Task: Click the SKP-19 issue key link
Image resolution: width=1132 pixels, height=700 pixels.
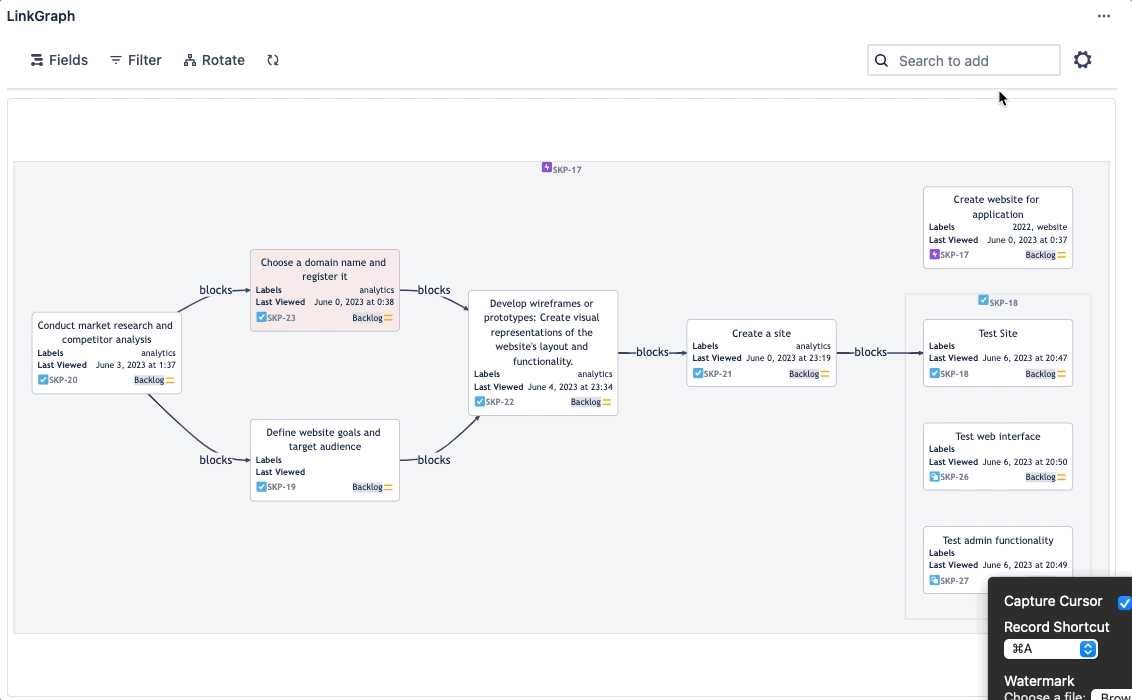Action: 281,487
